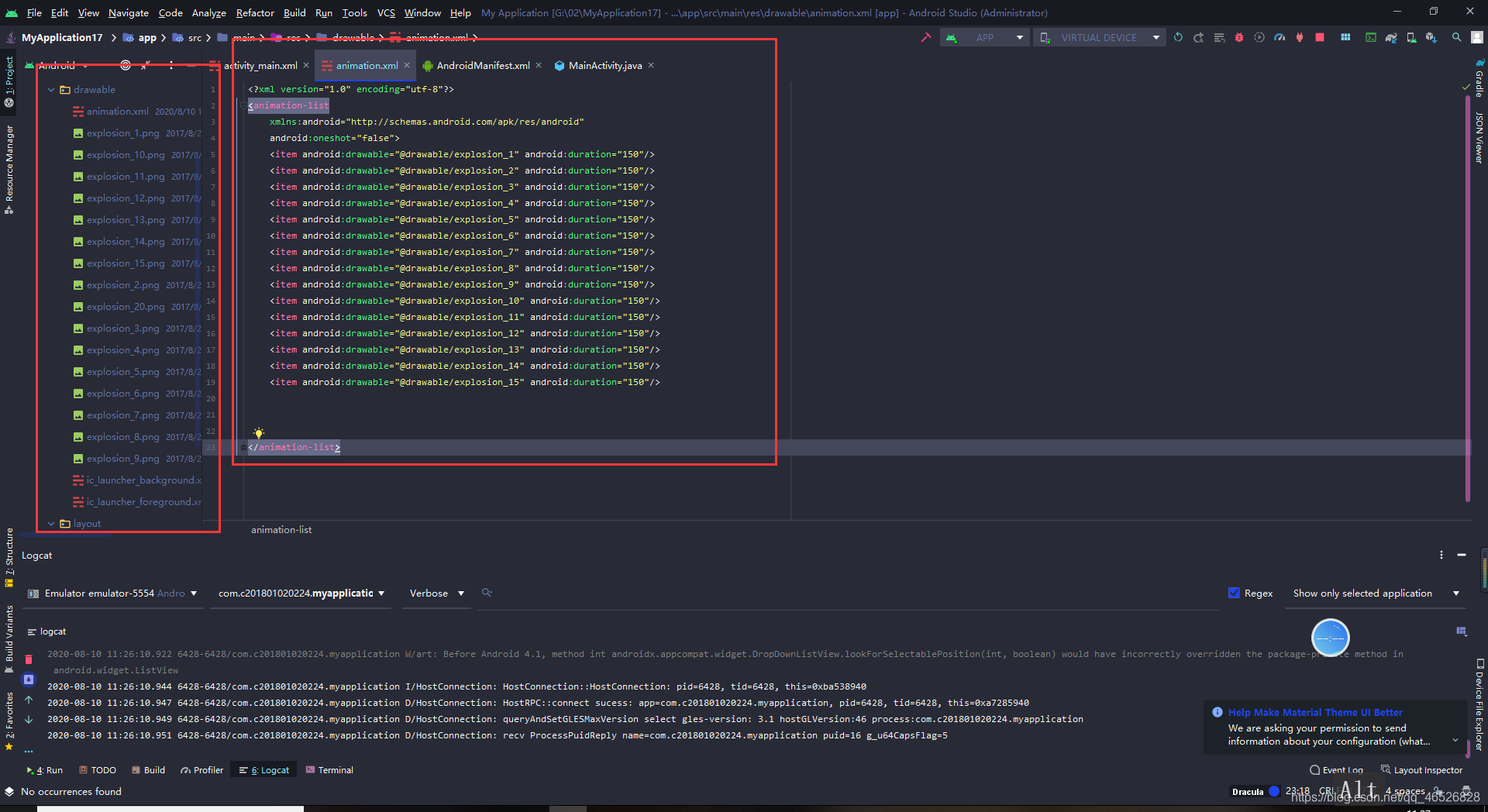Click the Sync Project with Gradle icon
1488x812 pixels.
1391,37
